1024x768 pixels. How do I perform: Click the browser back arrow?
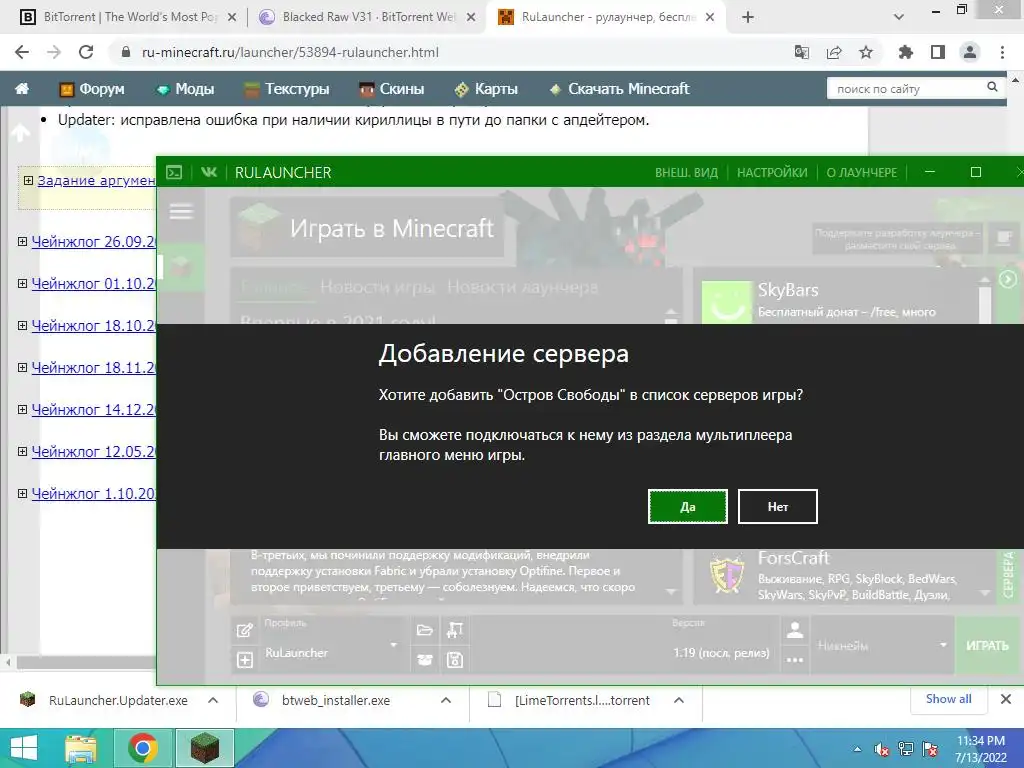pos(22,52)
